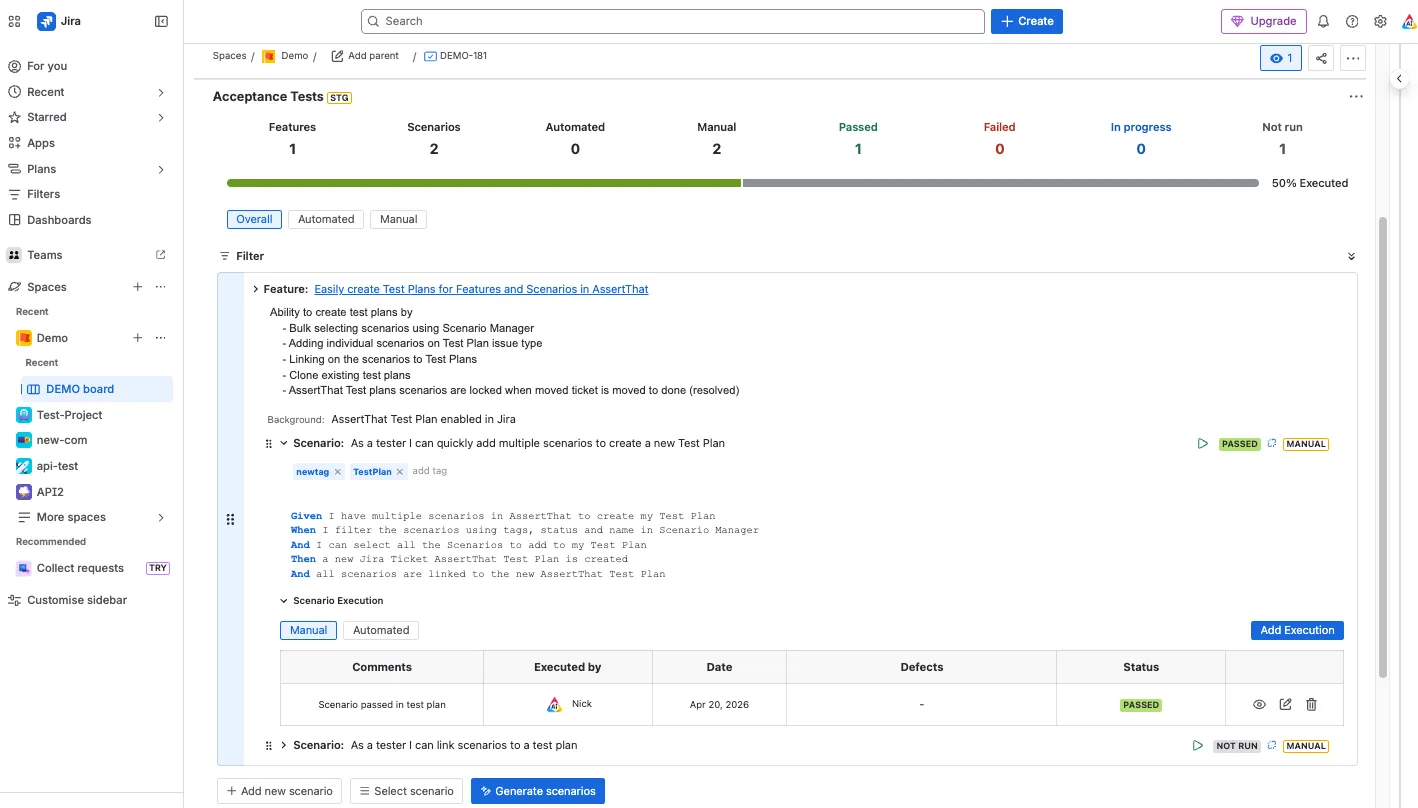
Task: Remove the newtag tag
Action: [338, 472]
